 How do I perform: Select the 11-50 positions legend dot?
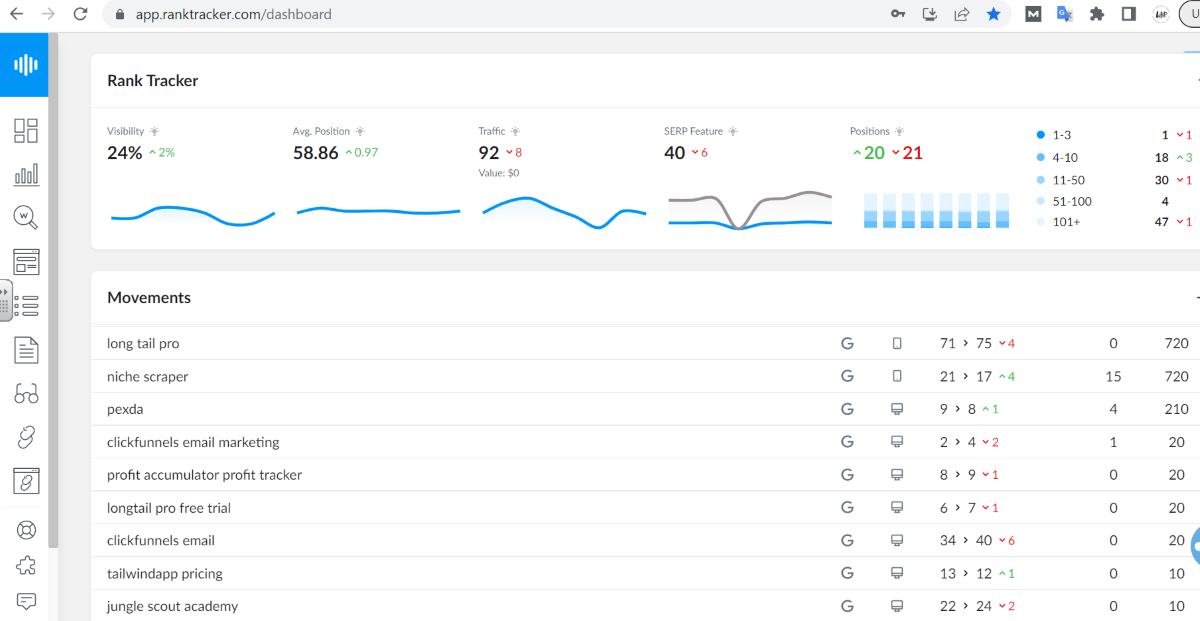(x=1041, y=180)
